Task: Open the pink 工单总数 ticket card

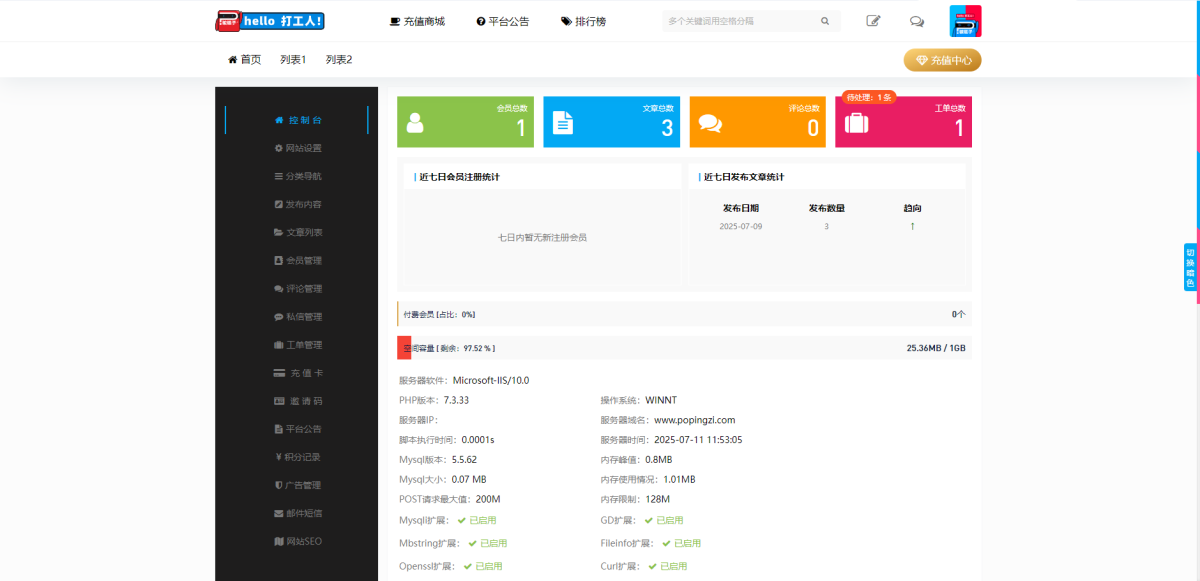Action: (903, 122)
